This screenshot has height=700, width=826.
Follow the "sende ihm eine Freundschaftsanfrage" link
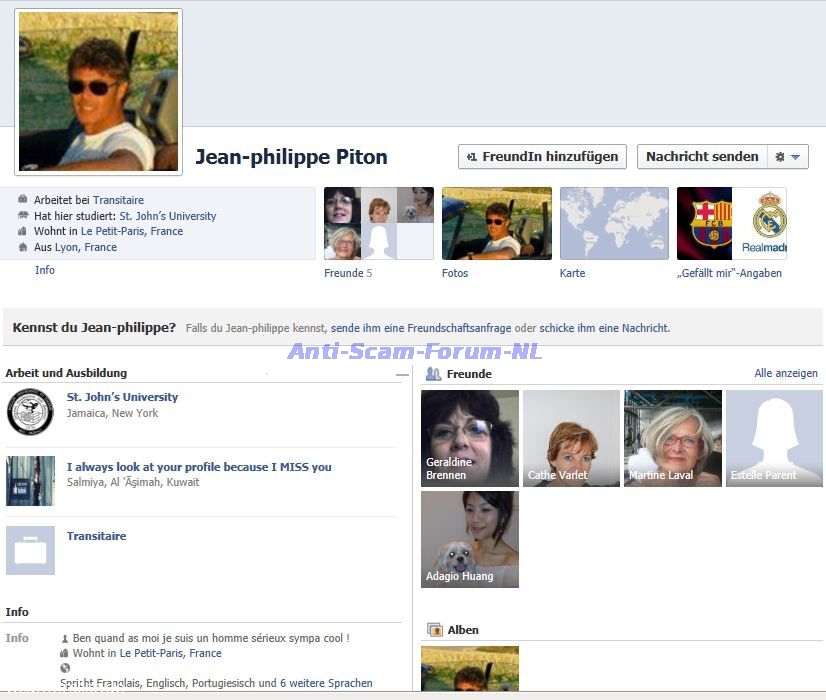(421, 328)
